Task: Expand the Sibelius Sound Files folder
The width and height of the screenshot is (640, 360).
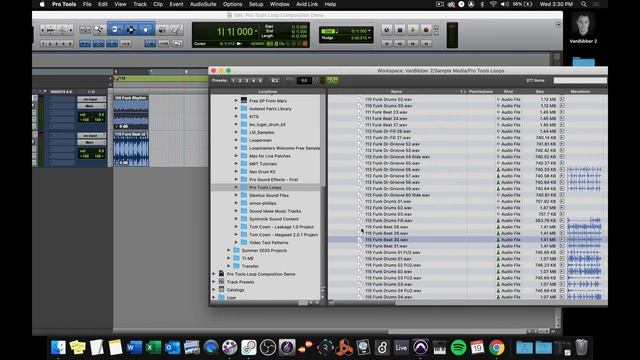Action: [x=236, y=195]
